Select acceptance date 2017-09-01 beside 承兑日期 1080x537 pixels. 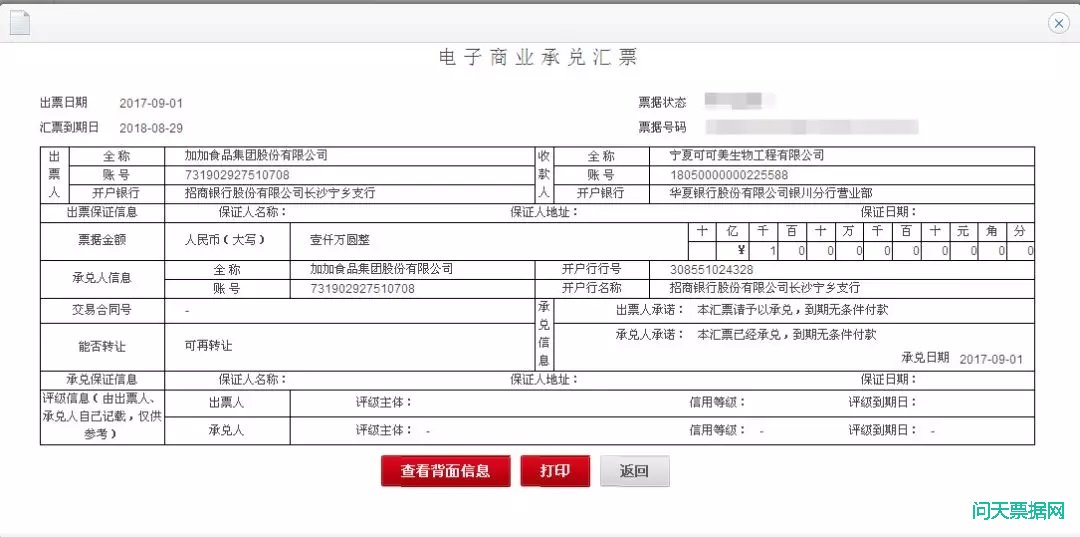[x=991, y=359]
